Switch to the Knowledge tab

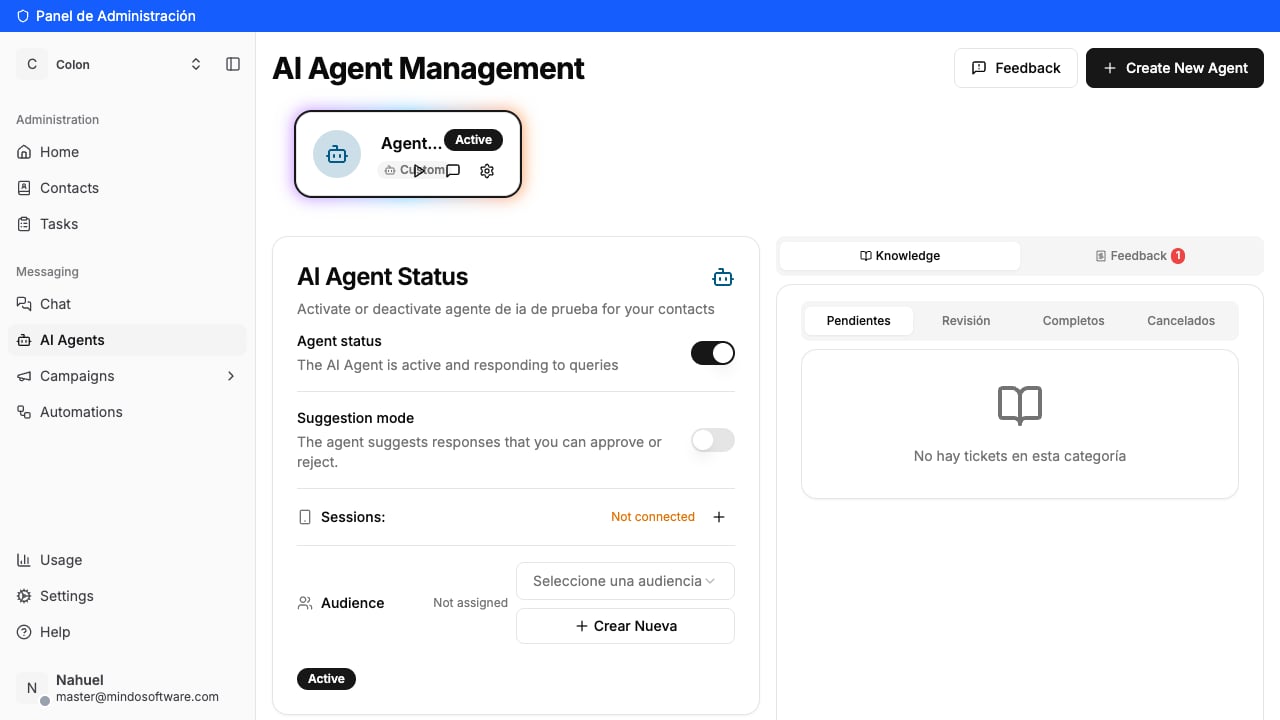(x=900, y=256)
